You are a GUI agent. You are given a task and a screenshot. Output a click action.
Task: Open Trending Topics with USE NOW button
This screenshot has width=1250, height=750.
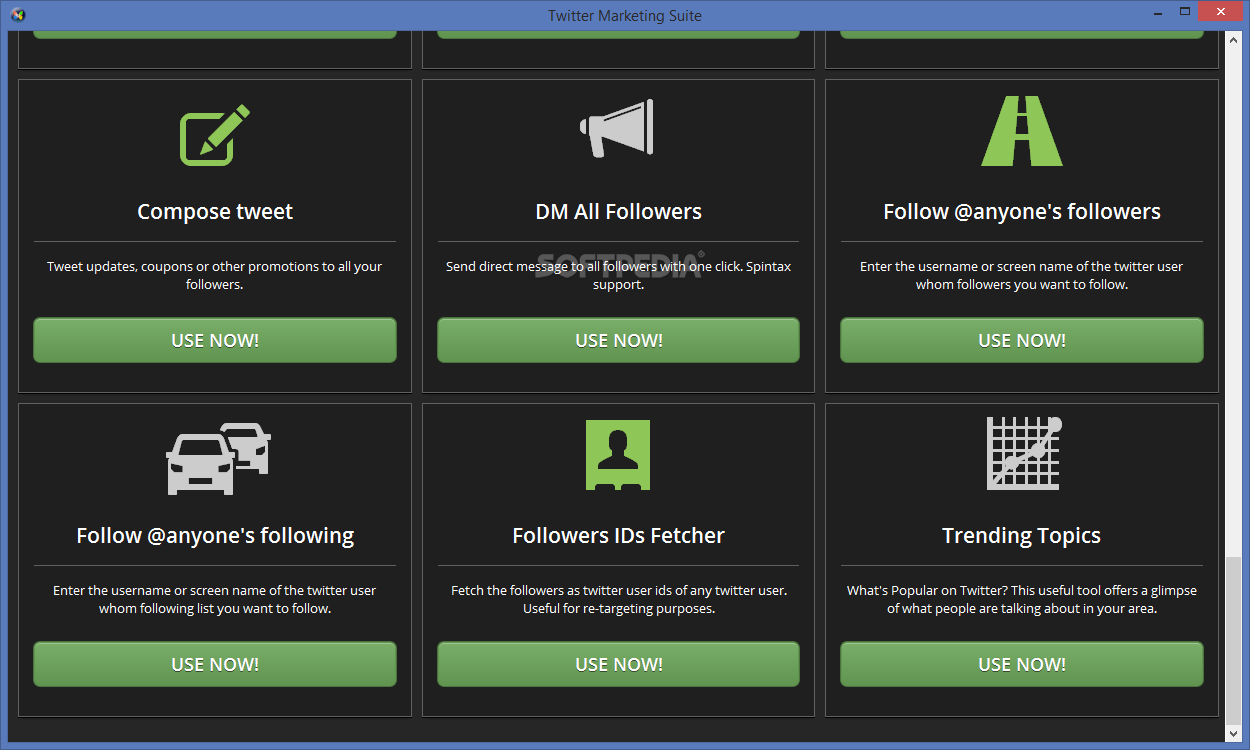(1022, 664)
